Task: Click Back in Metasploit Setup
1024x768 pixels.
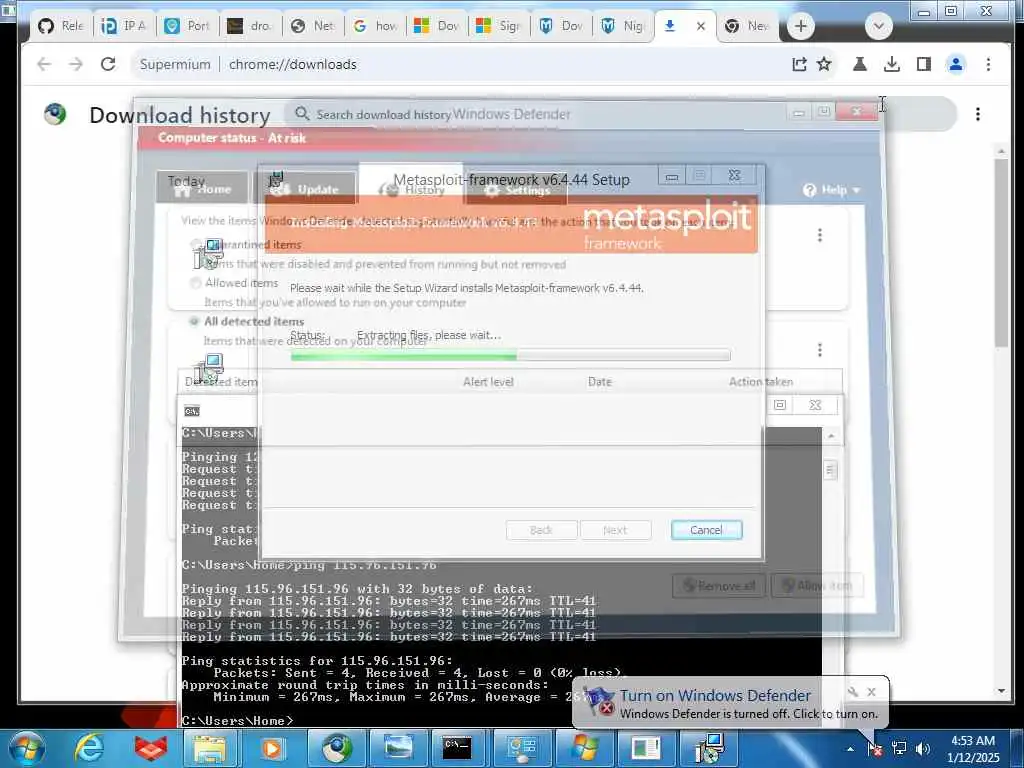Action: tap(541, 530)
